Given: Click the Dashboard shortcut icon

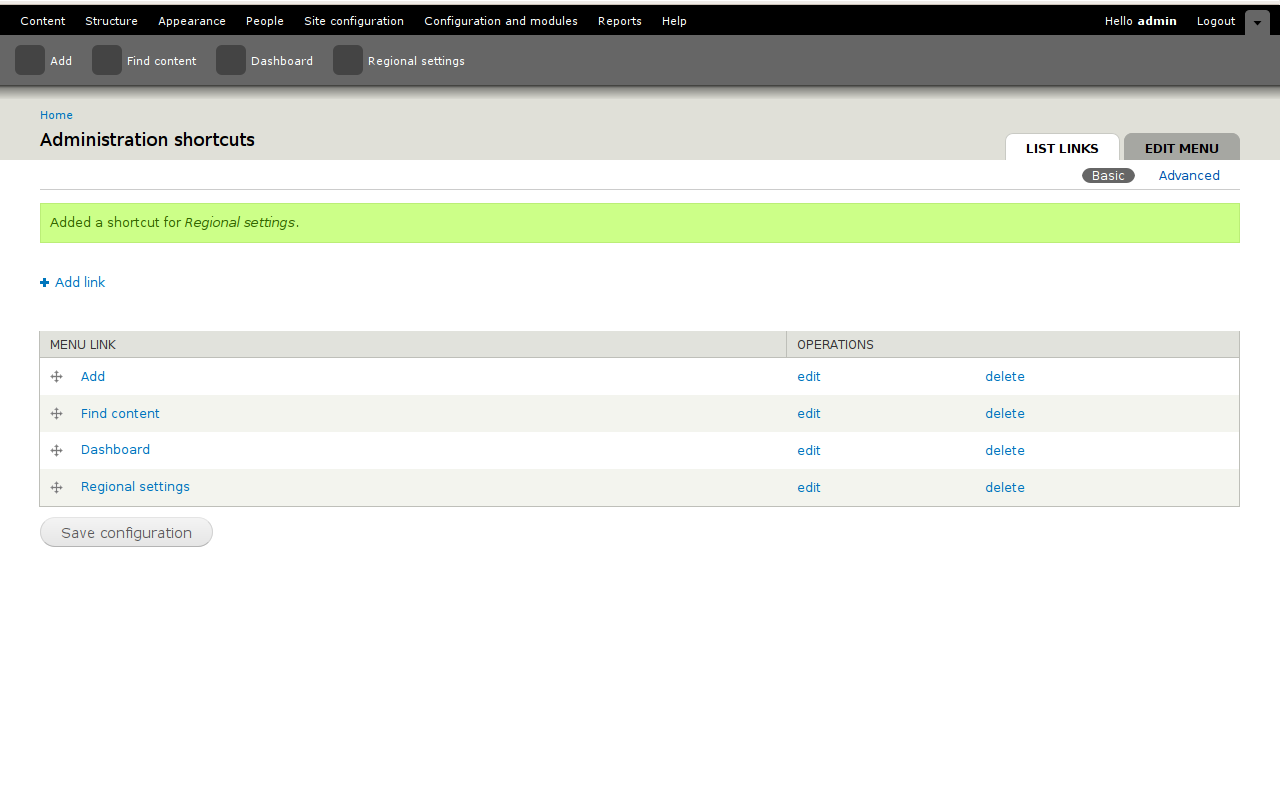Looking at the screenshot, I should [231, 61].
